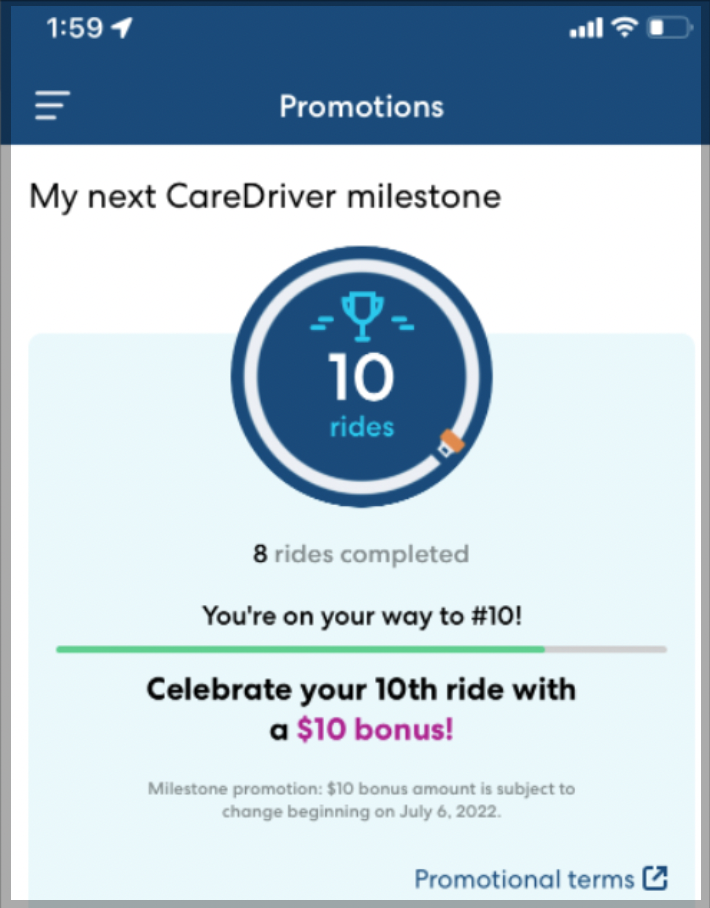Tap the cellular signal bars
This screenshot has height=908, width=710.
coord(585,30)
